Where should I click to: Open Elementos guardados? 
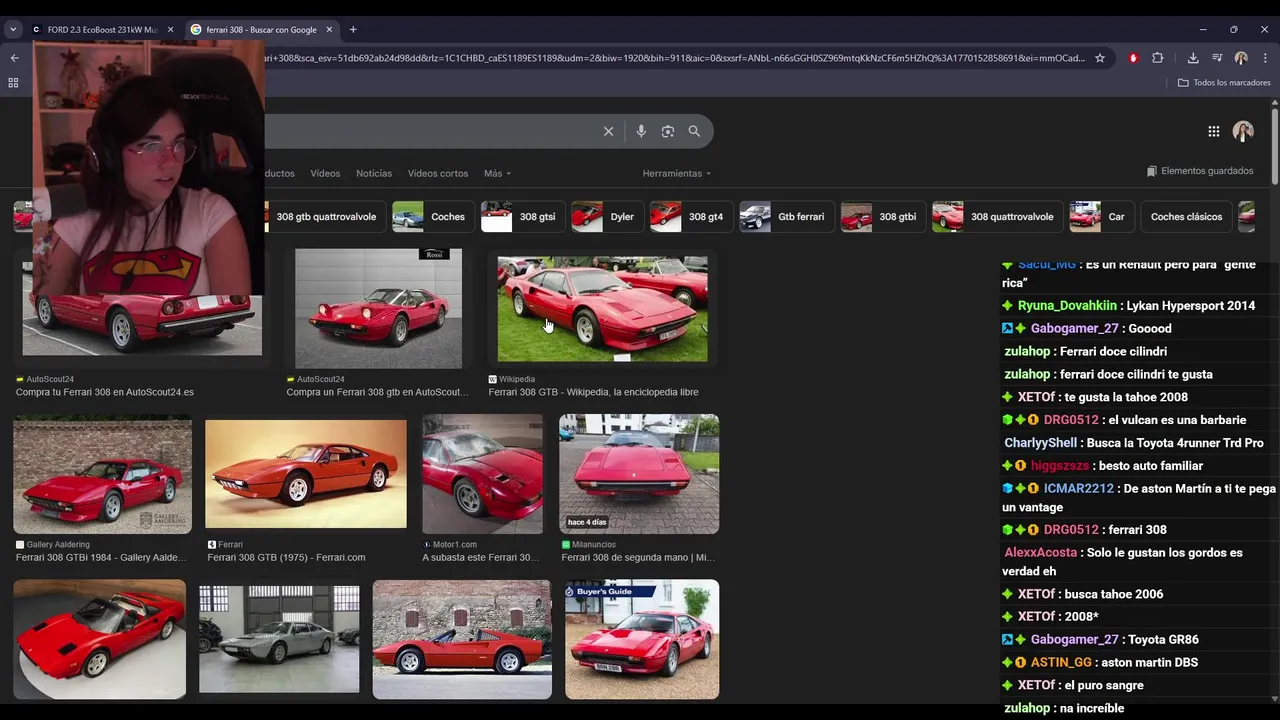click(1200, 171)
